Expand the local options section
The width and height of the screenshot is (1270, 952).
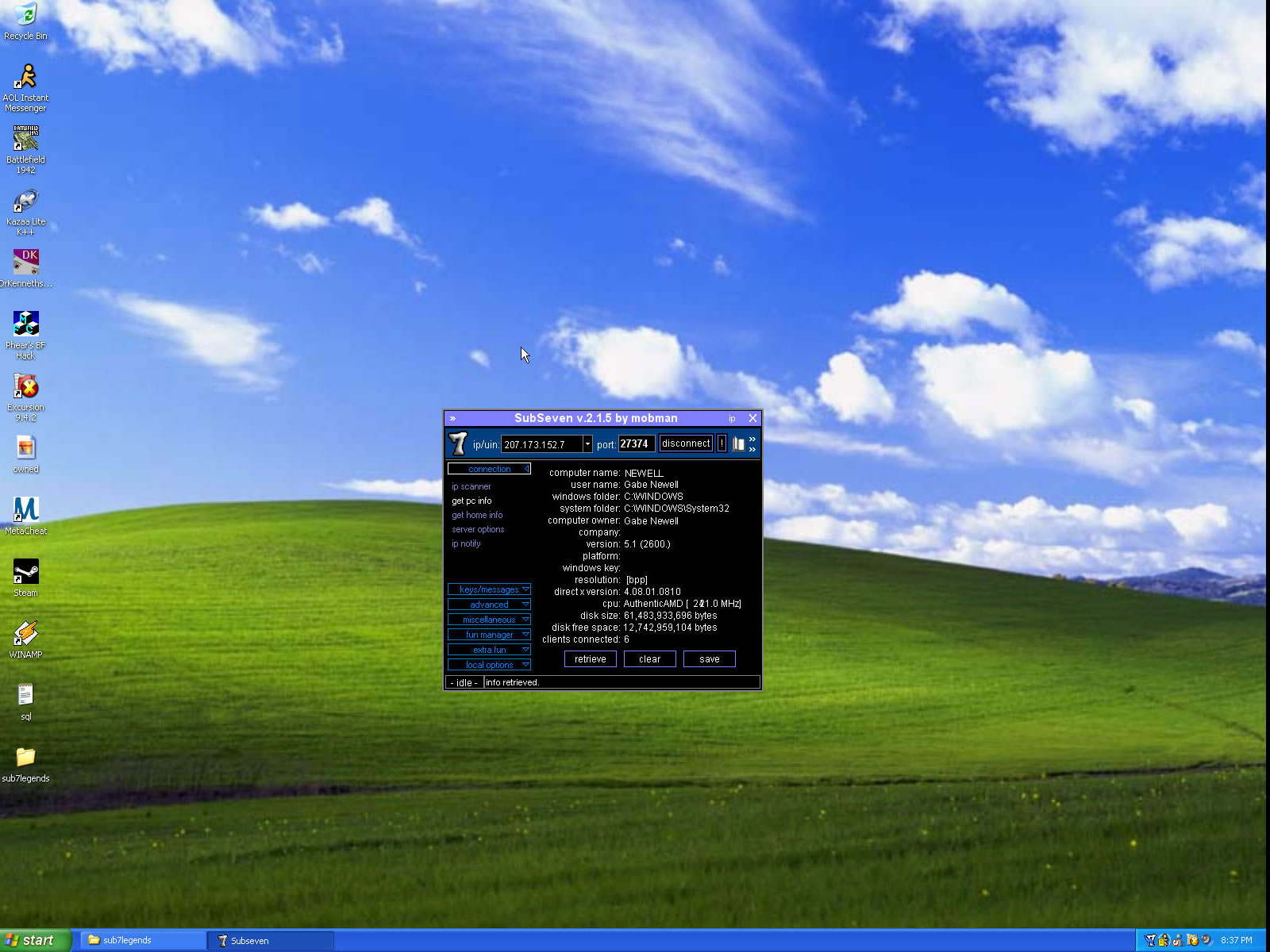489,665
